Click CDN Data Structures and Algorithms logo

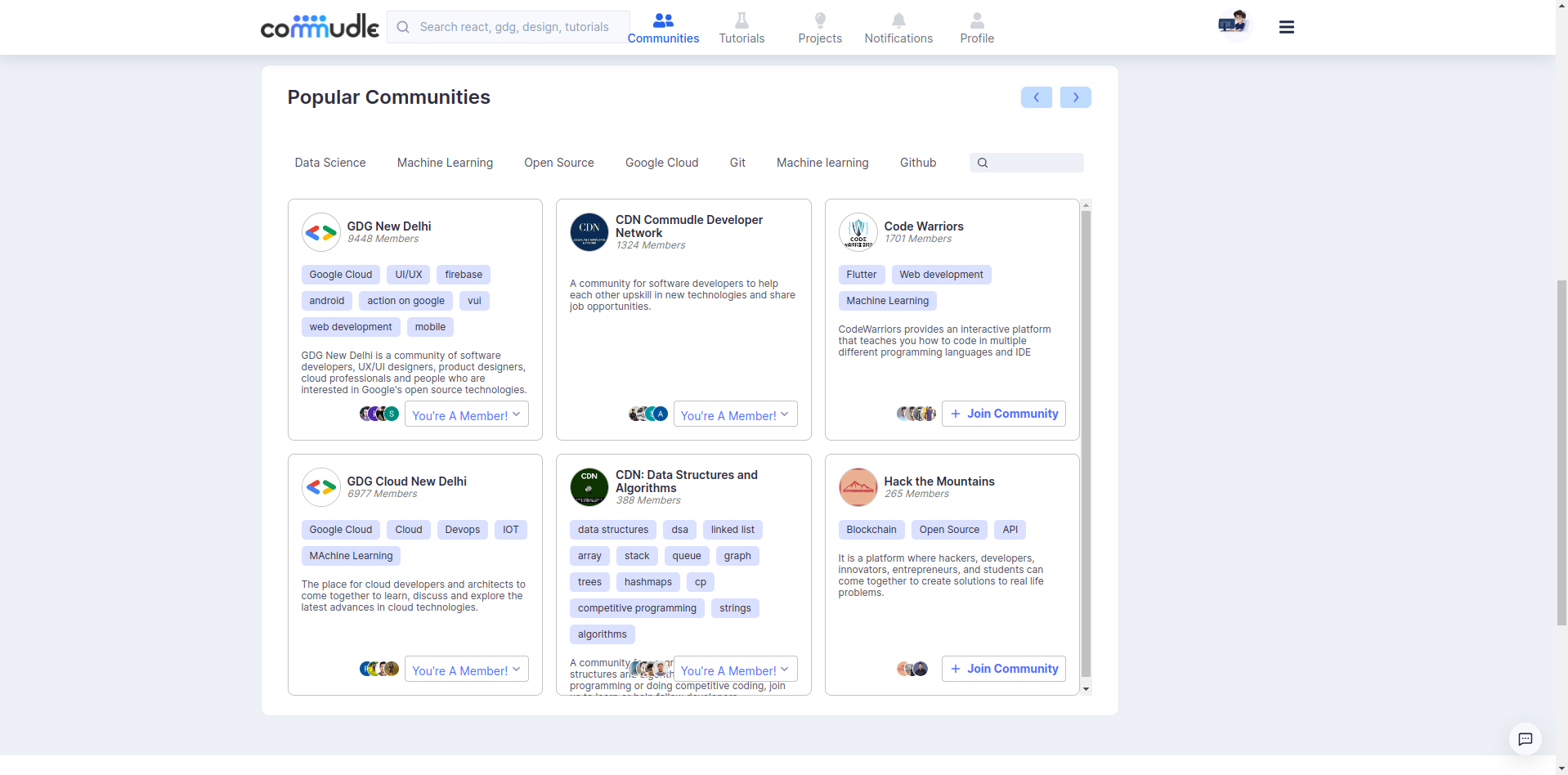[589, 487]
